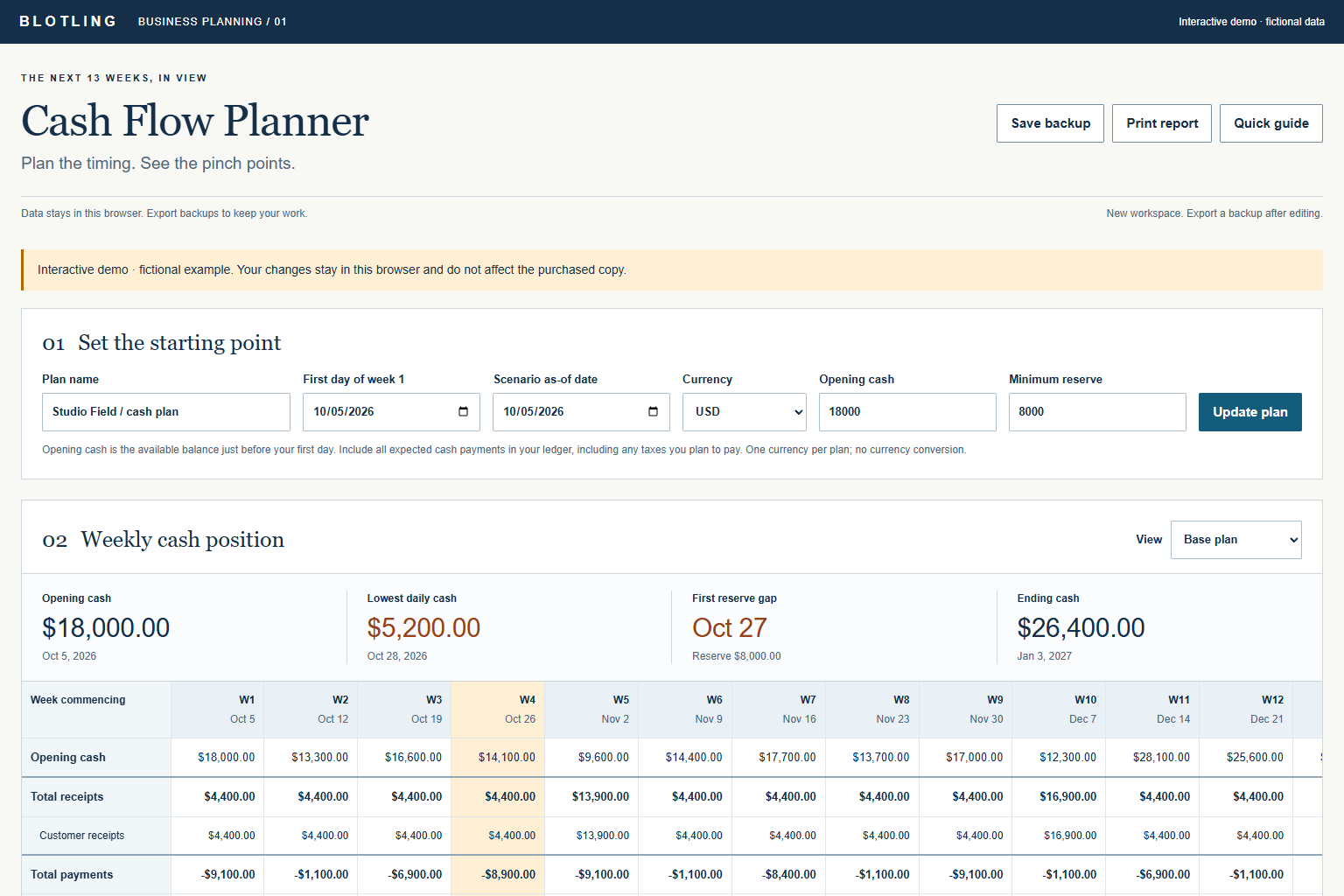
Task: Click the Ending cash value $26,400.00
Action: (x=1081, y=627)
